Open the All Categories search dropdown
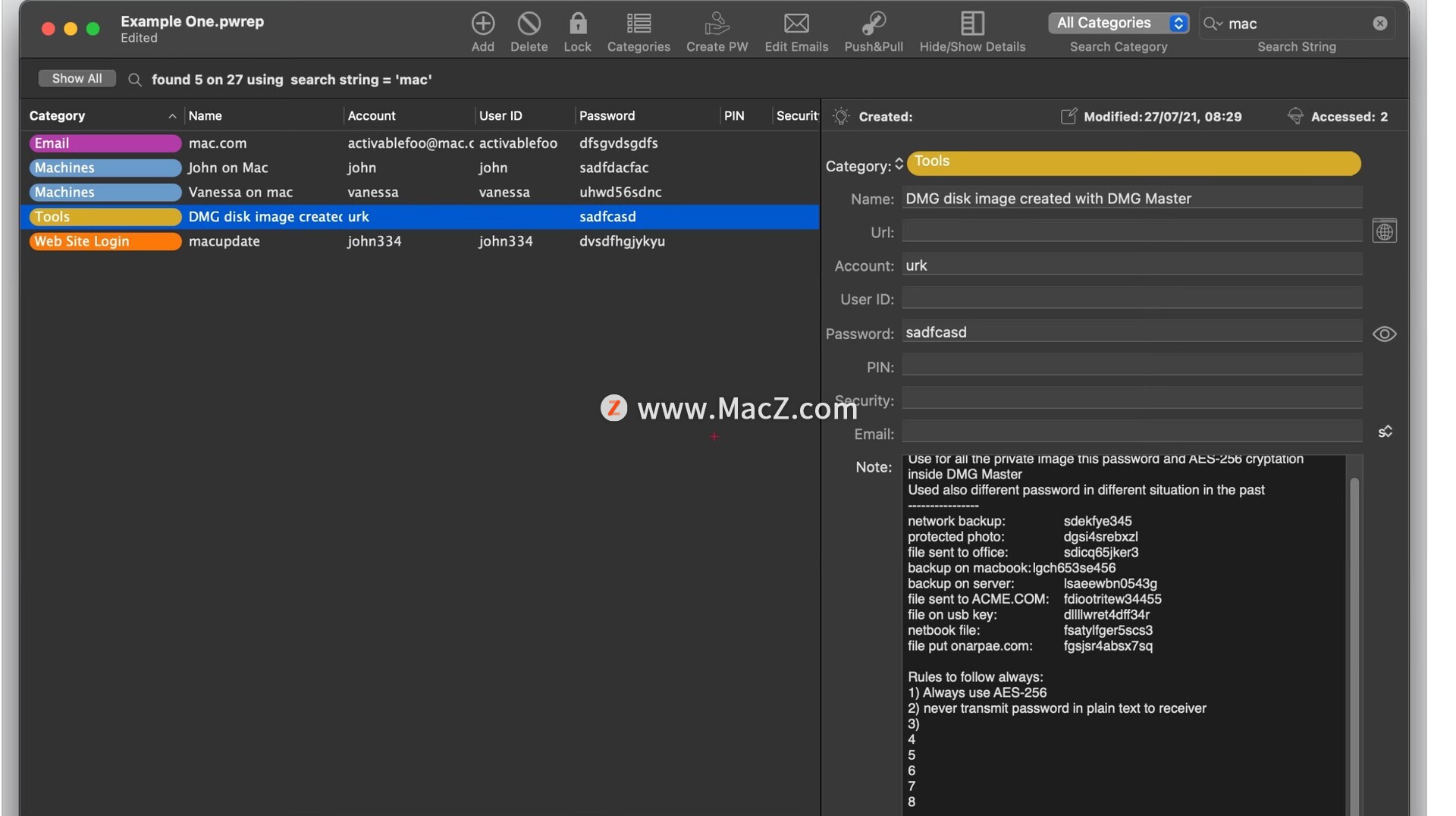This screenshot has width=1456, height=816. pos(1119,24)
